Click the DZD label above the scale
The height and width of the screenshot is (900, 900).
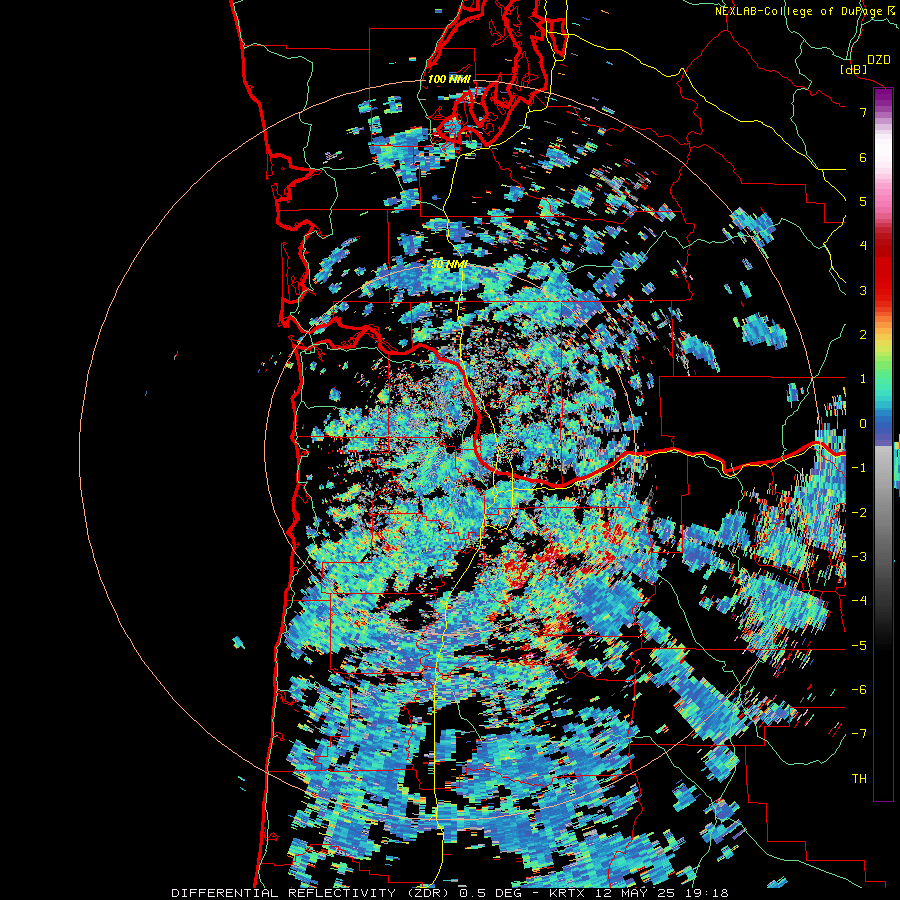(x=878, y=60)
